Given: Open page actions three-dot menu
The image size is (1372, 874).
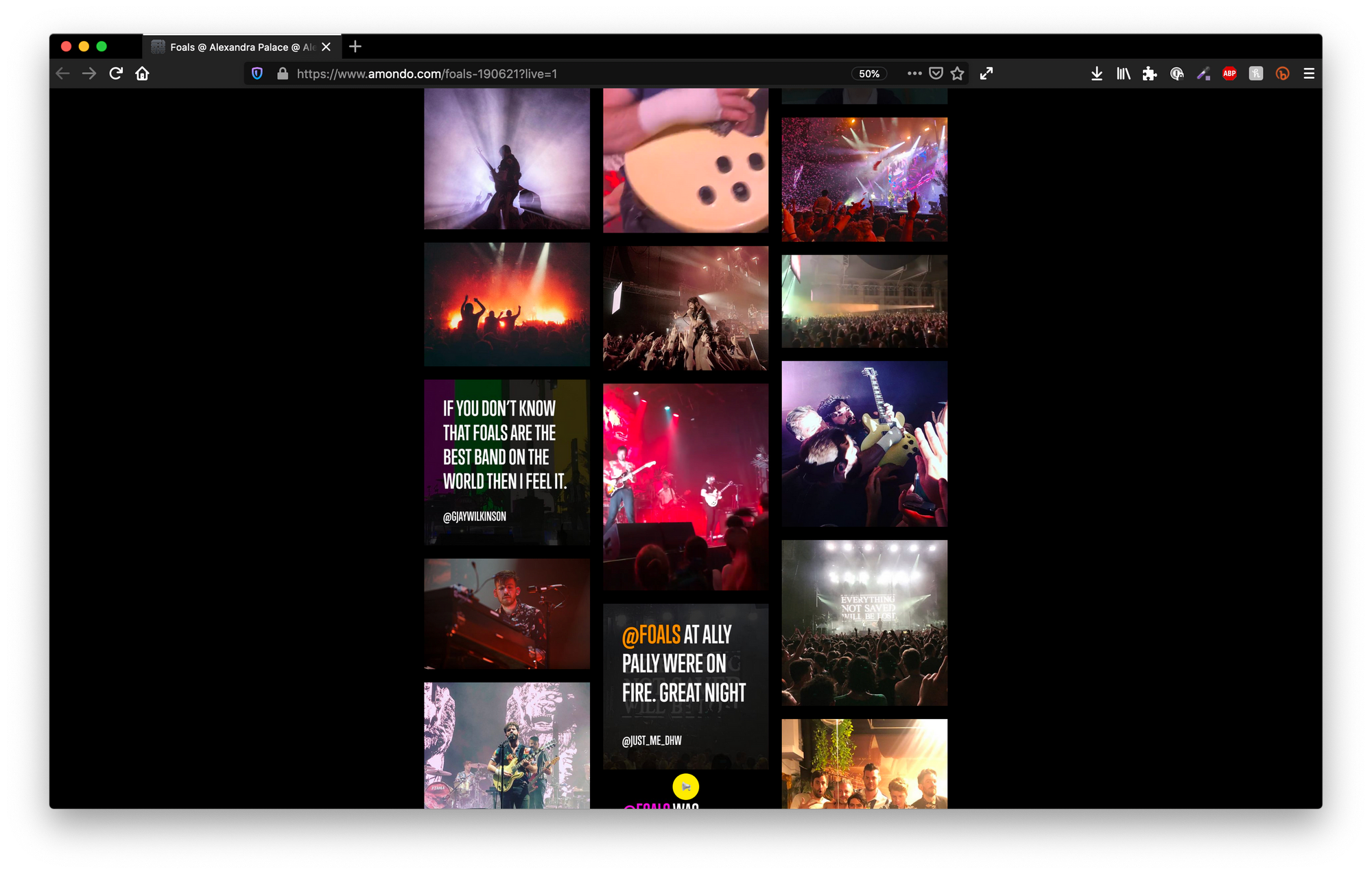Looking at the screenshot, I should 914,73.
